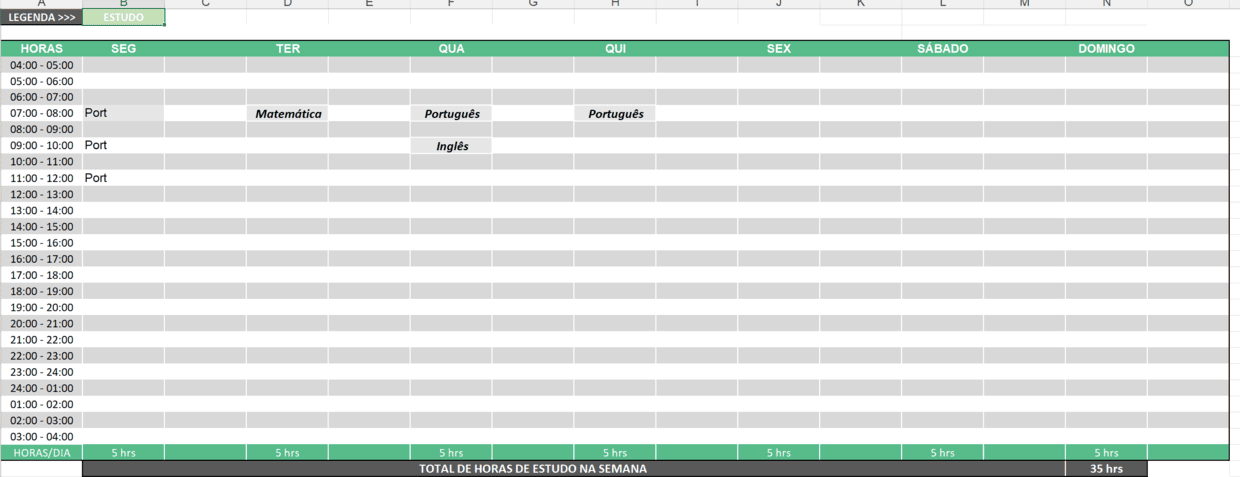Click the 02:00 - 03:00 time row label
This screenshot has width=1240, height=477.
click(x=42, y=420)
